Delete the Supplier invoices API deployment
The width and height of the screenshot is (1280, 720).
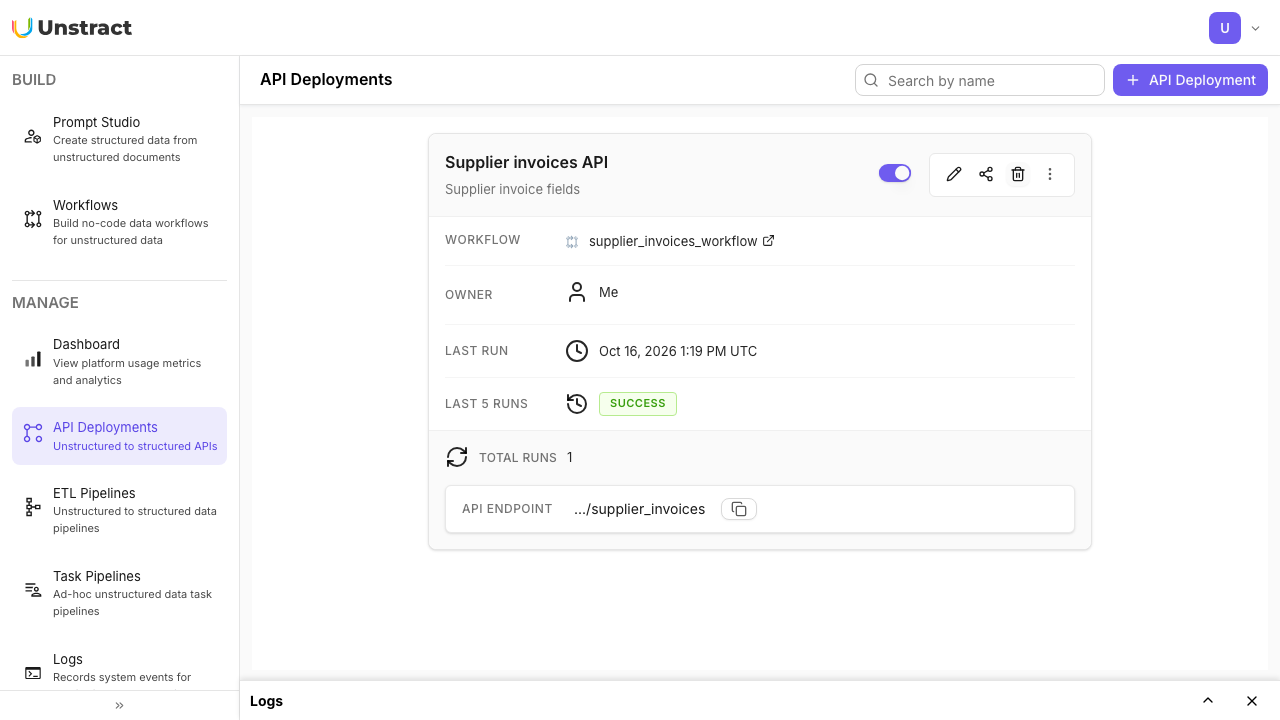coord(1018,174)
